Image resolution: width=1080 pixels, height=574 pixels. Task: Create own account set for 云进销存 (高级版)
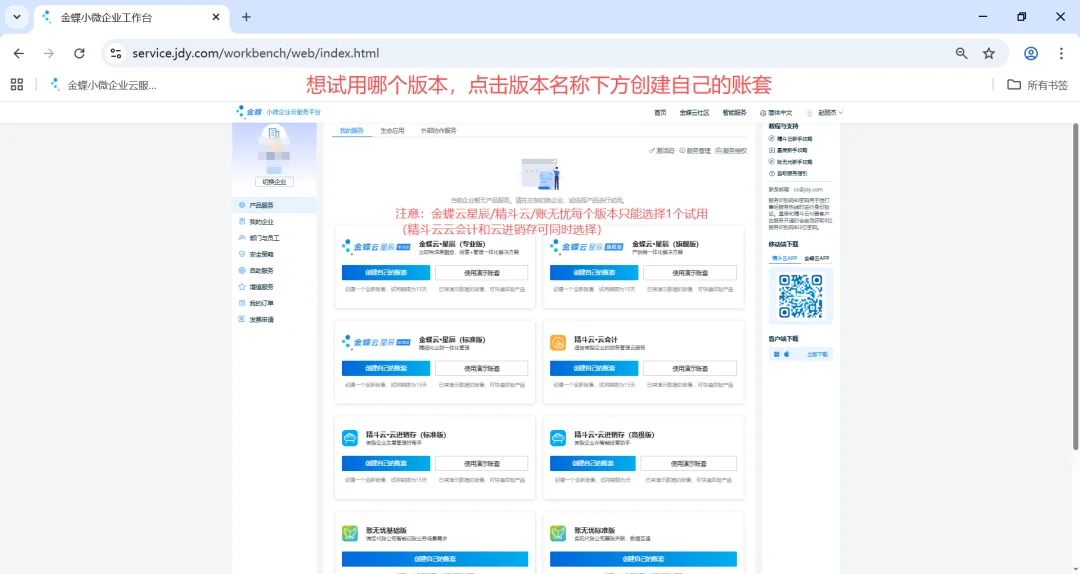point(592,463)
